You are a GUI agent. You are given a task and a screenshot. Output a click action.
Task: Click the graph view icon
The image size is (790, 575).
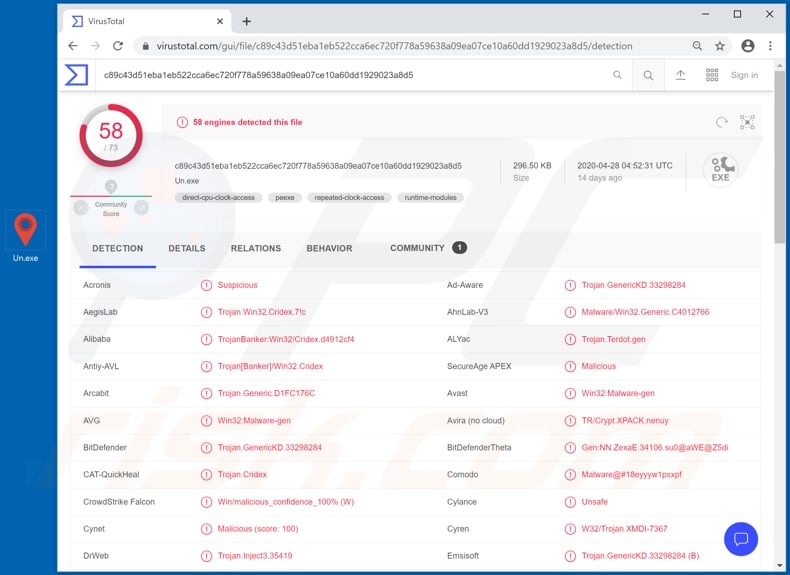(747, 122)
